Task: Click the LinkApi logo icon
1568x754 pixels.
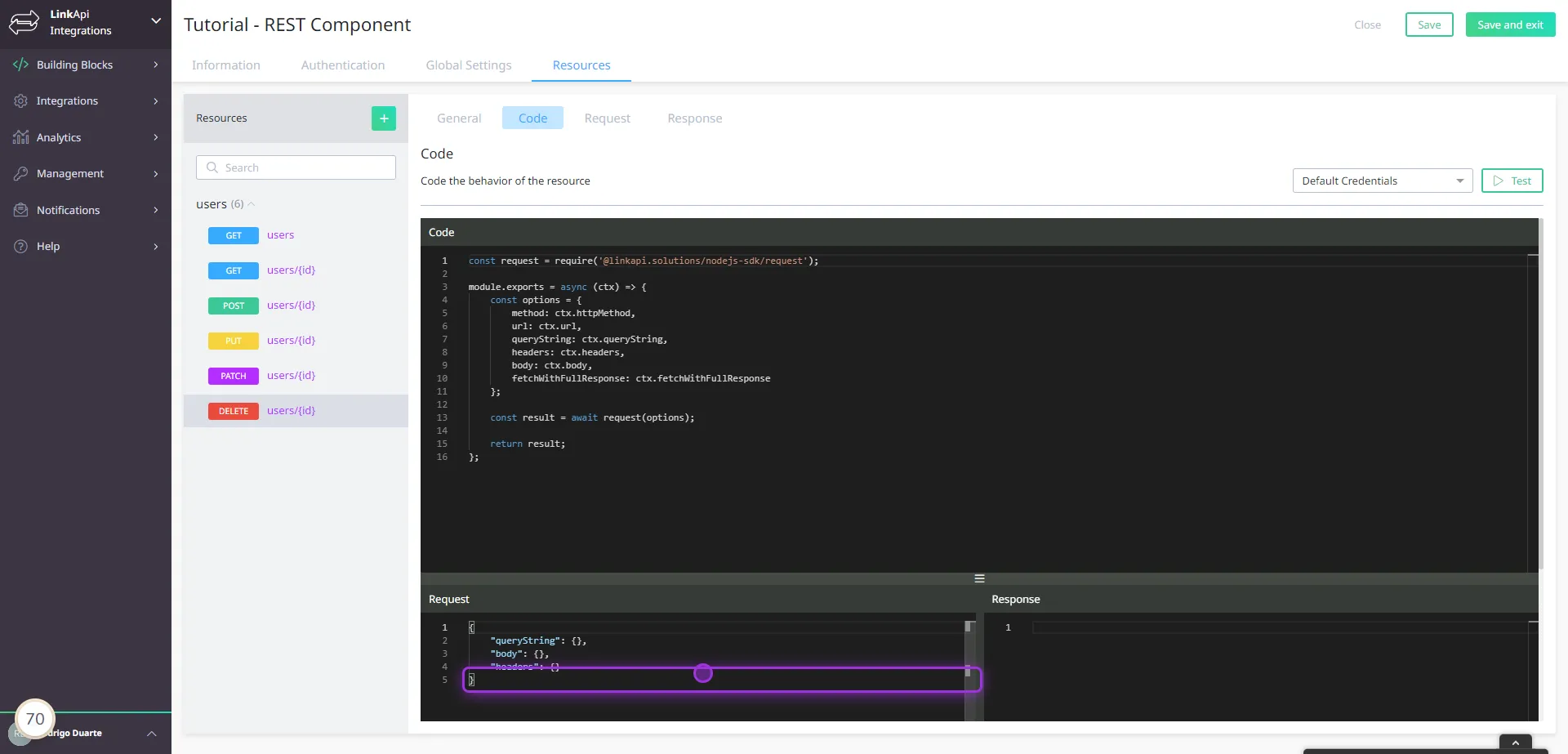Action: point(24,22)
